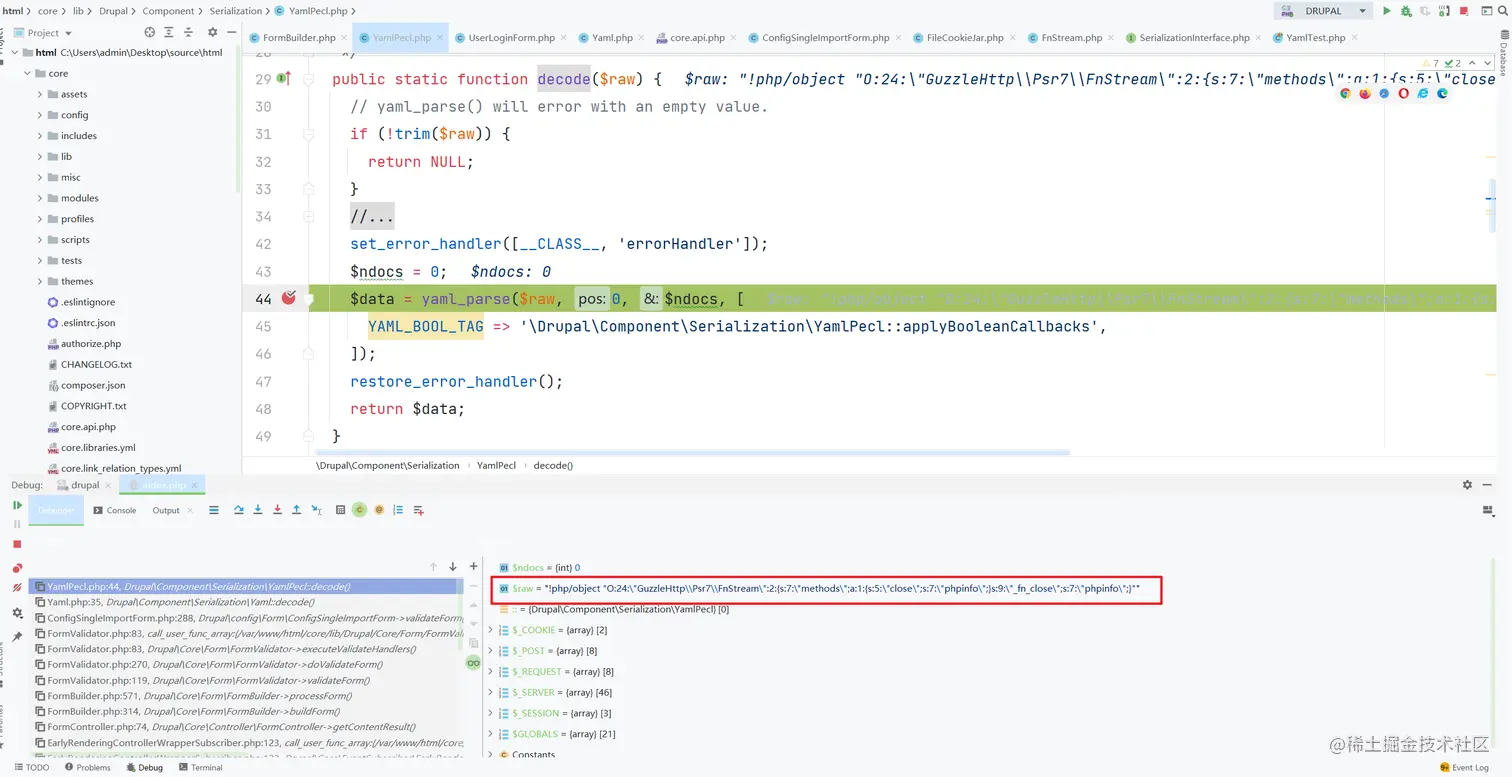Viewport: 1512px width, 777px height.
Task: View breakpoints icon in Debug sidebar
Action: click(x=17, y=568)
